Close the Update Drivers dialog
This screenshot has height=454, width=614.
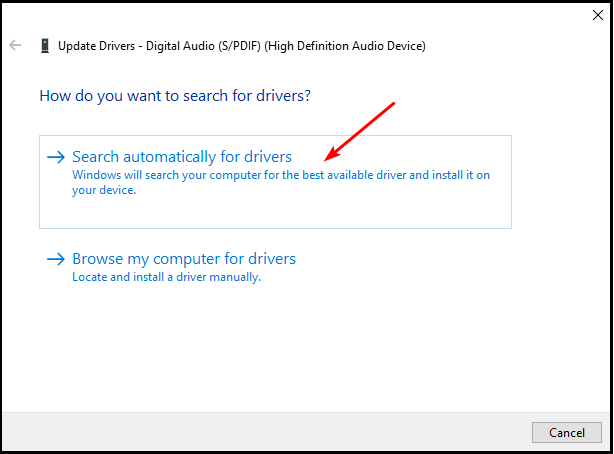598,15
